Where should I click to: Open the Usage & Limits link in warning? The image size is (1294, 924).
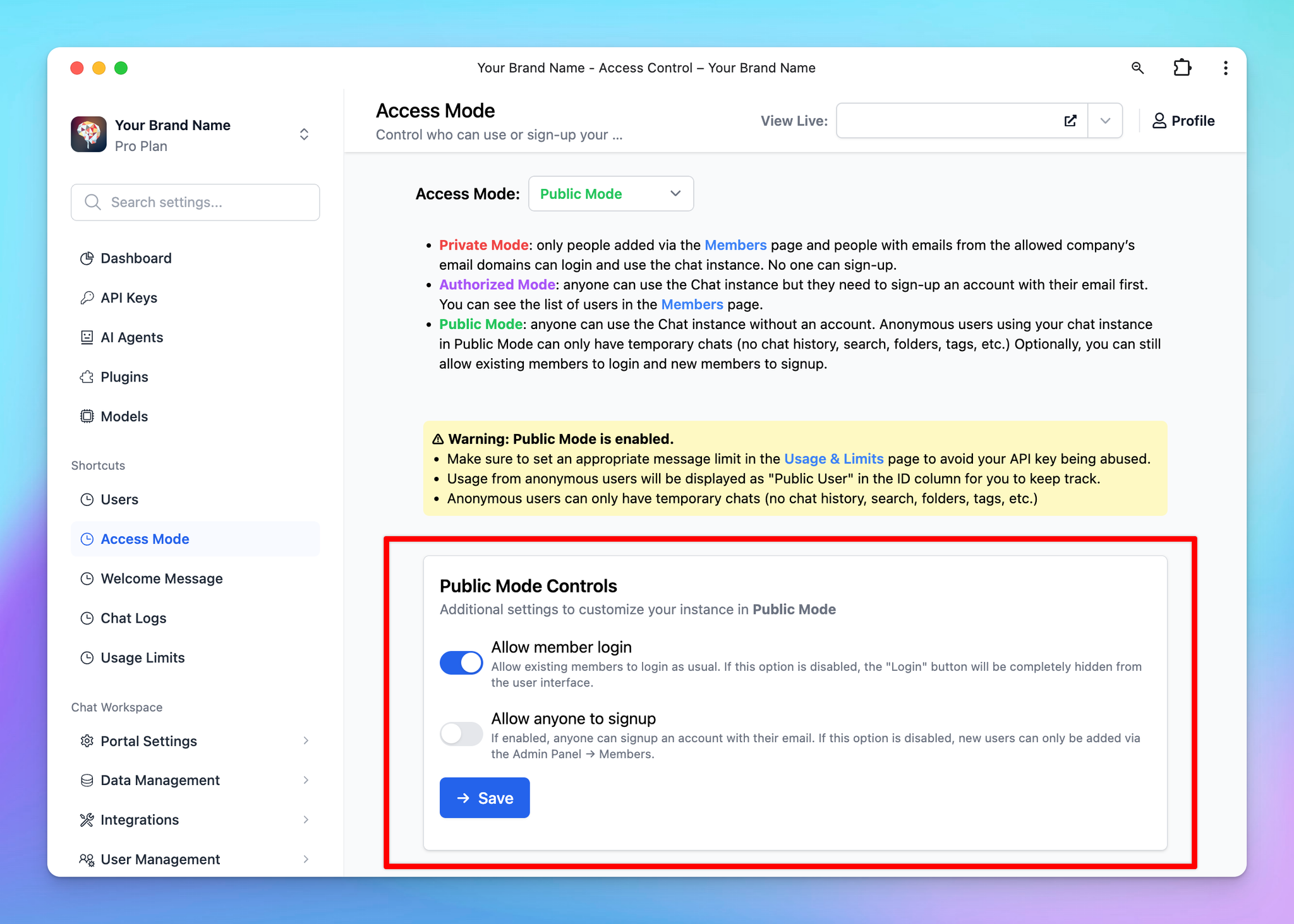coord(833,459)
